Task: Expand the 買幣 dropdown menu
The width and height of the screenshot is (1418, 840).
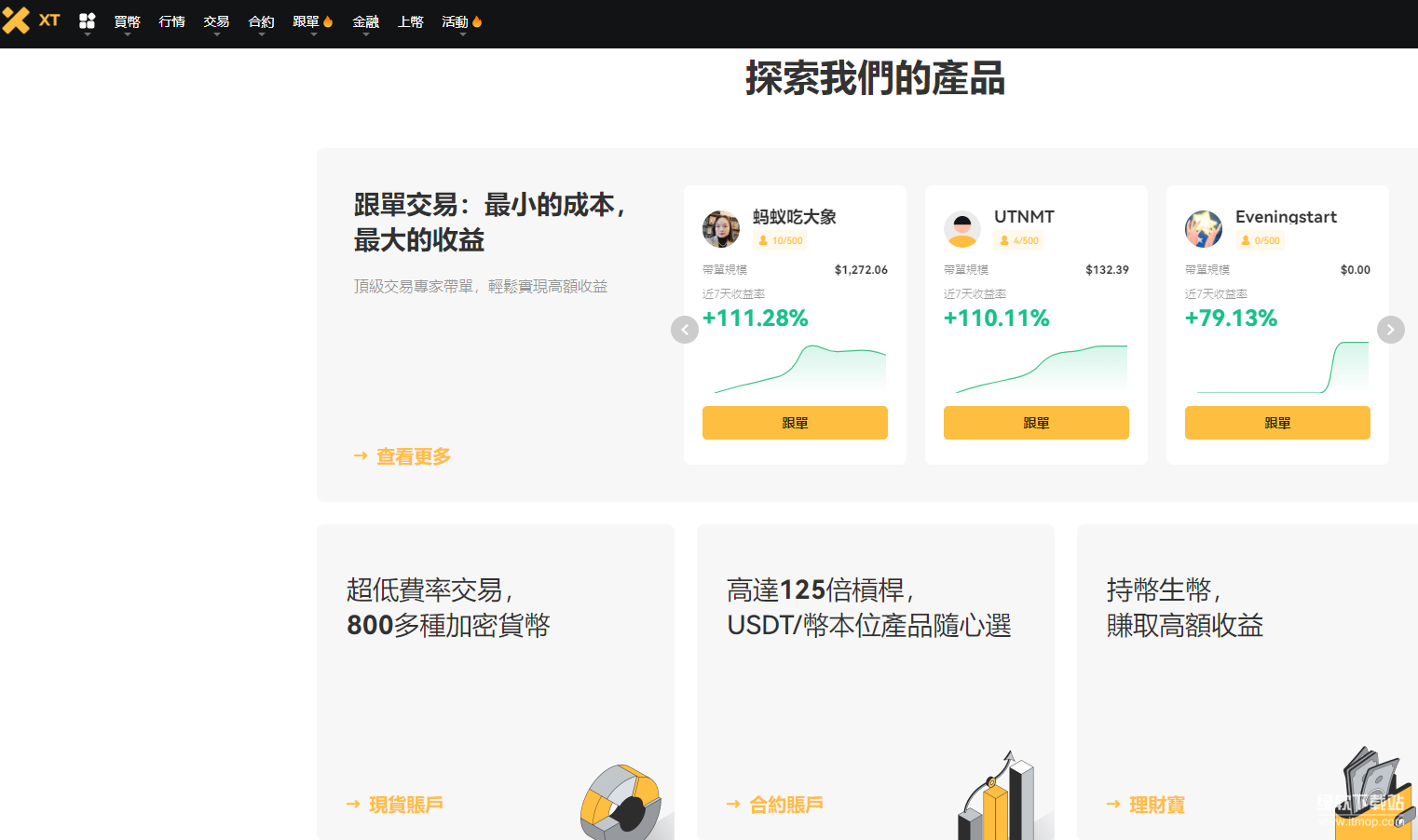Action: pyautogui.click(x=128, y=22)
